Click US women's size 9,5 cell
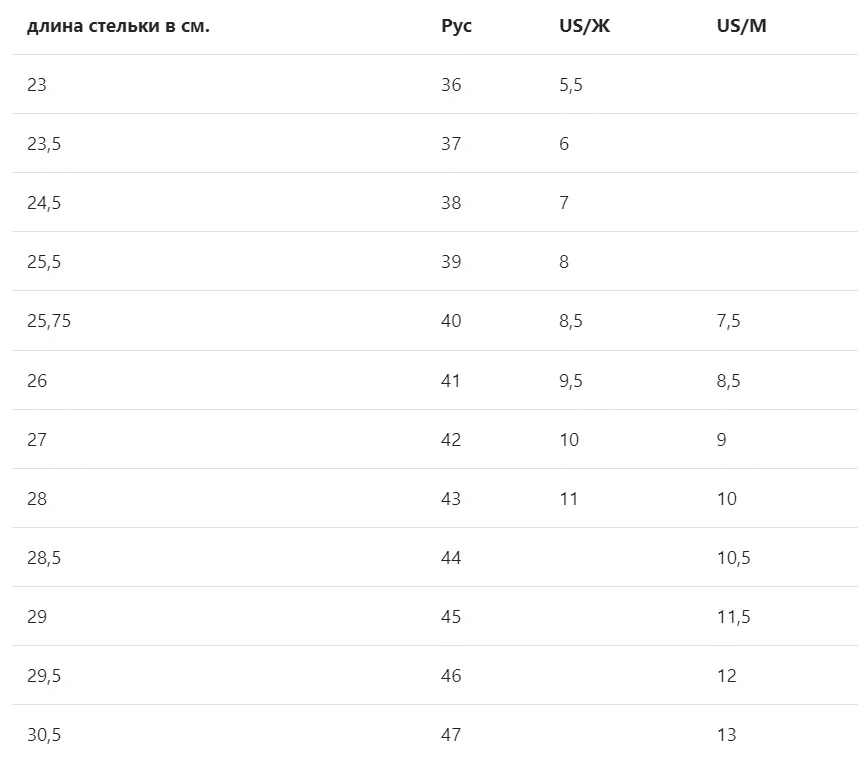Viewport: 867px width, 762px height. click(571, 380)
